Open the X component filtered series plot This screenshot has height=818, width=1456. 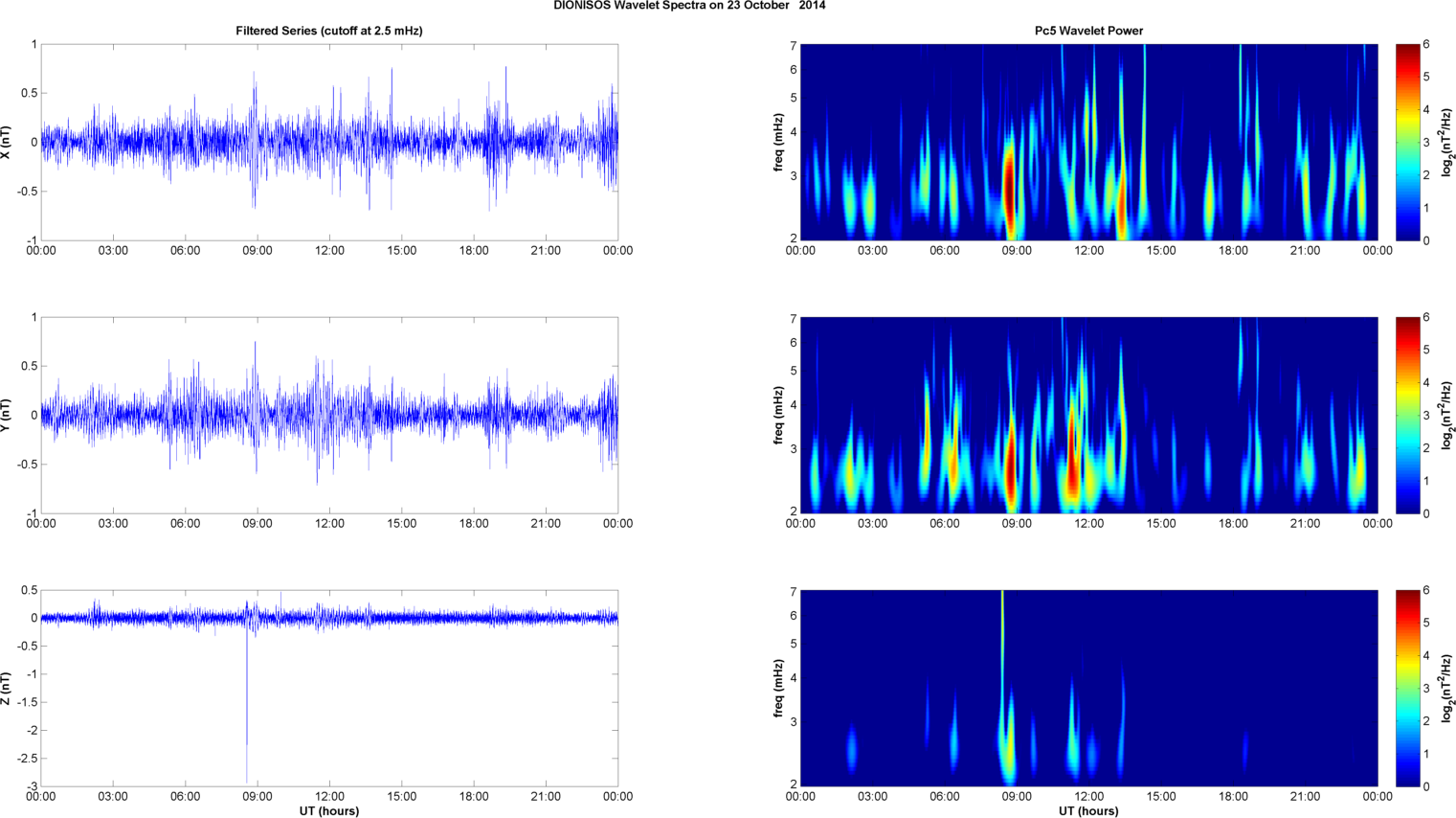pos(329,142)
